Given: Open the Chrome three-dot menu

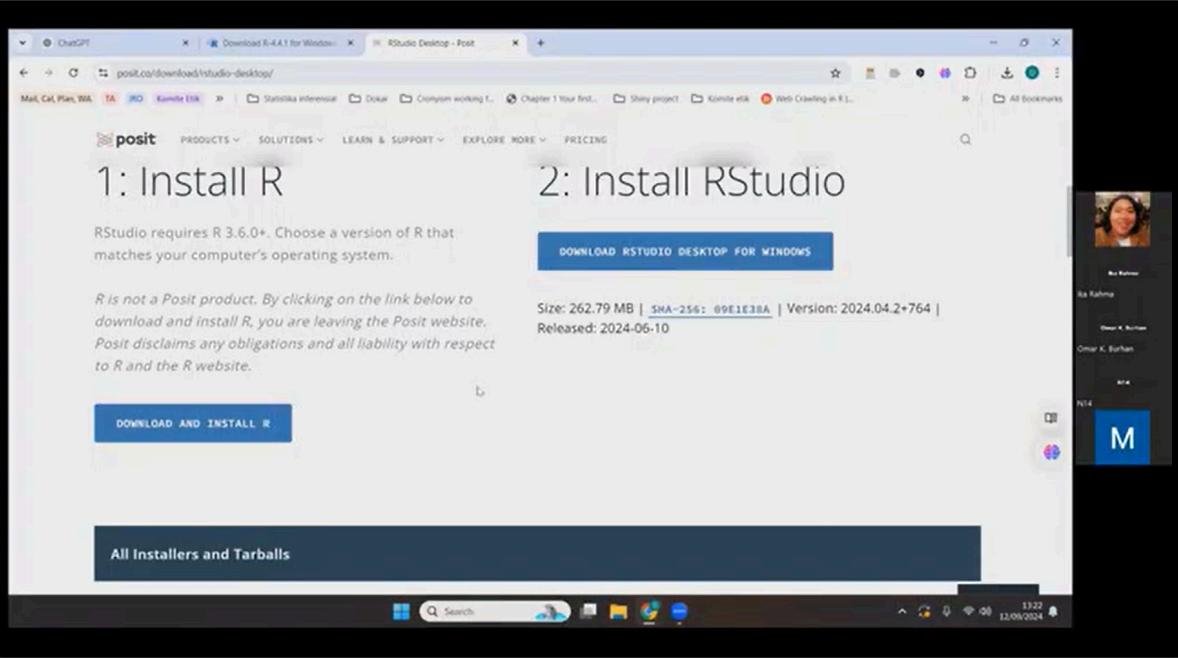Looking at the screenshot, I should click(1057, 73).
